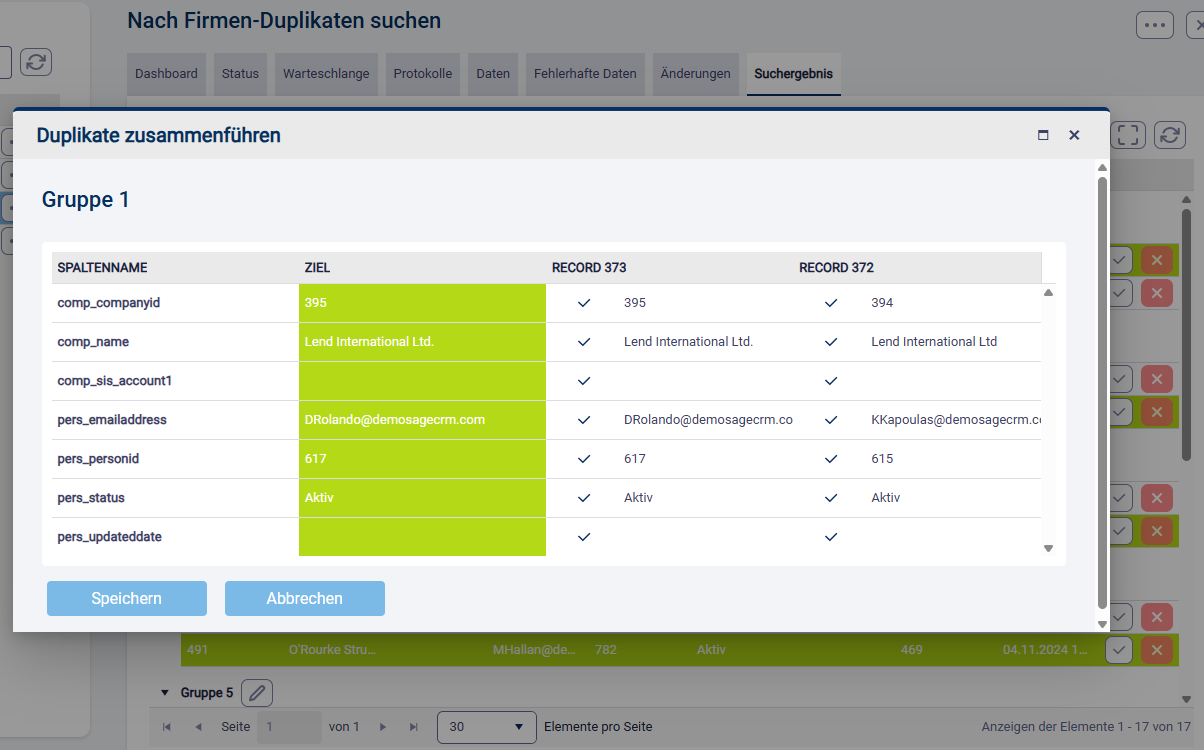Click the refresh icon beside the fullscreen icon

point(1168,134)
